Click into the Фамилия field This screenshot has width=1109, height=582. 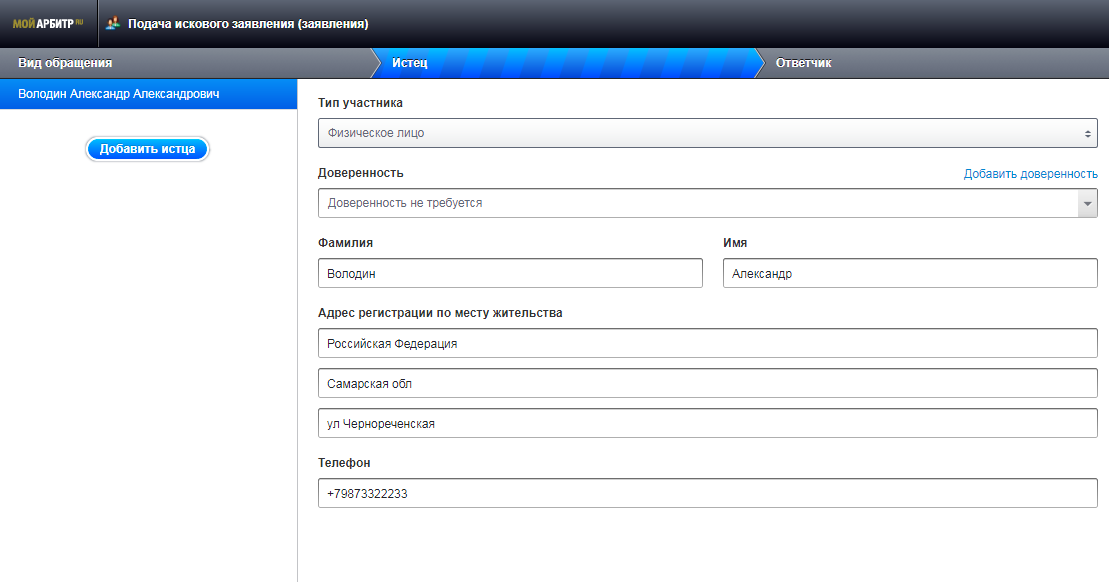pos(510,273)
